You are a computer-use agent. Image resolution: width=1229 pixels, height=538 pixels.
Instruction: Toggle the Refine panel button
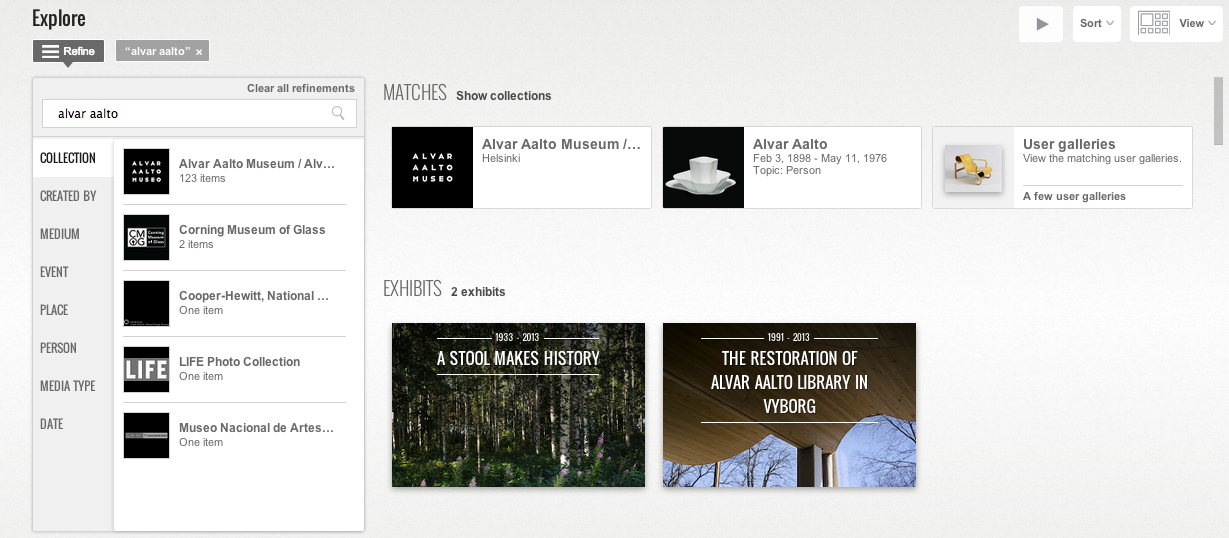[68, 51]
